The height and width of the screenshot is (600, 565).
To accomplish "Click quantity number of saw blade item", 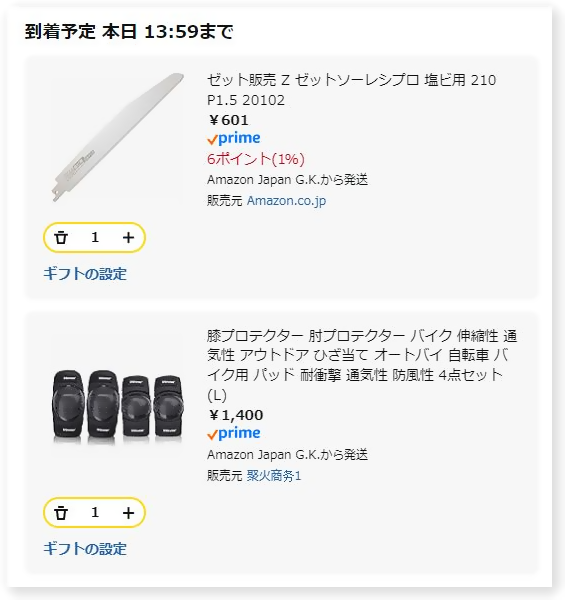I will coord(95,238).
